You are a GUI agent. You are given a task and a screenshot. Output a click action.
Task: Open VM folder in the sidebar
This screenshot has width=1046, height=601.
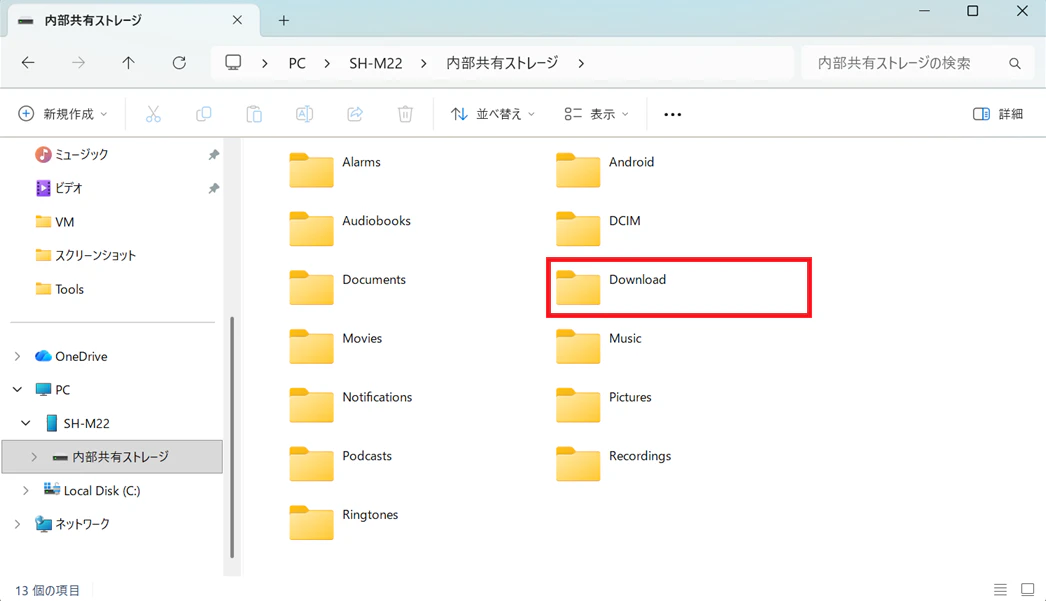(x=55, y=221)
